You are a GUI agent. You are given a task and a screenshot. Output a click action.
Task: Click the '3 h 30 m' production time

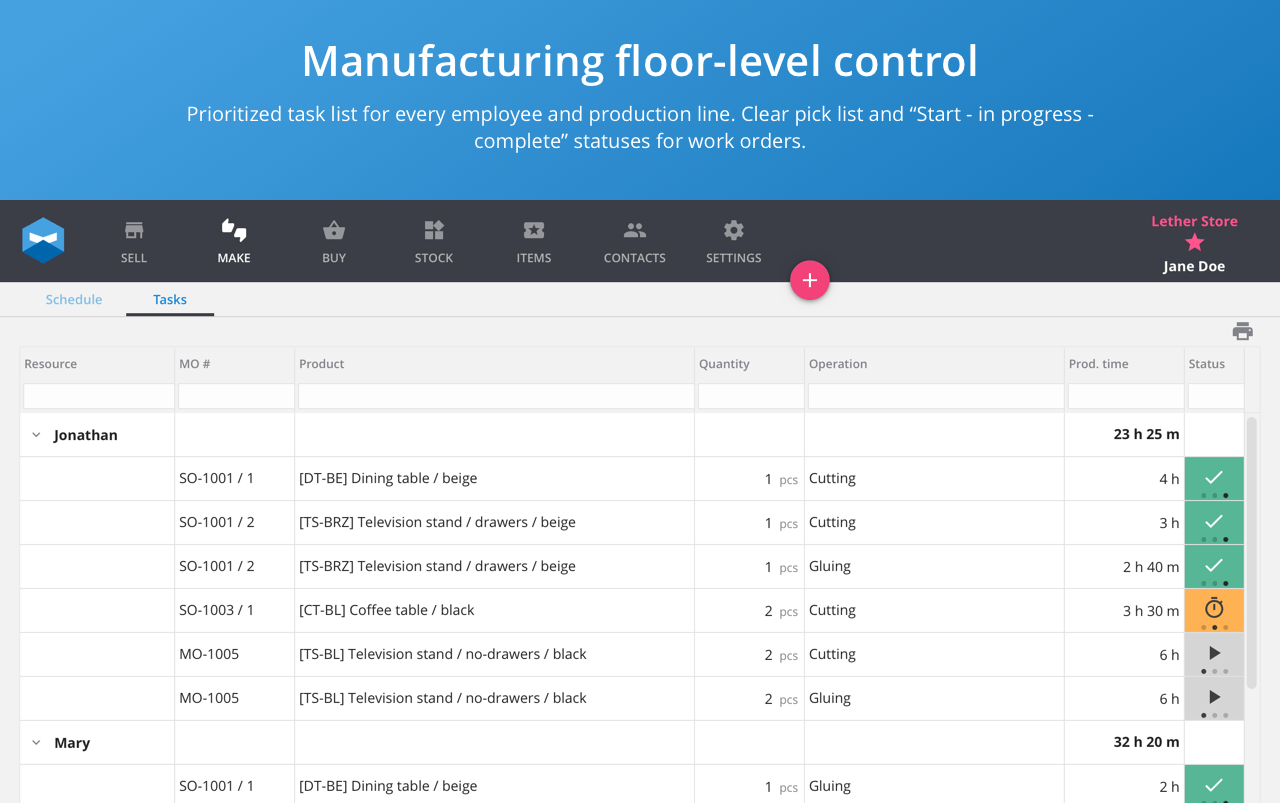point(1151,611)
